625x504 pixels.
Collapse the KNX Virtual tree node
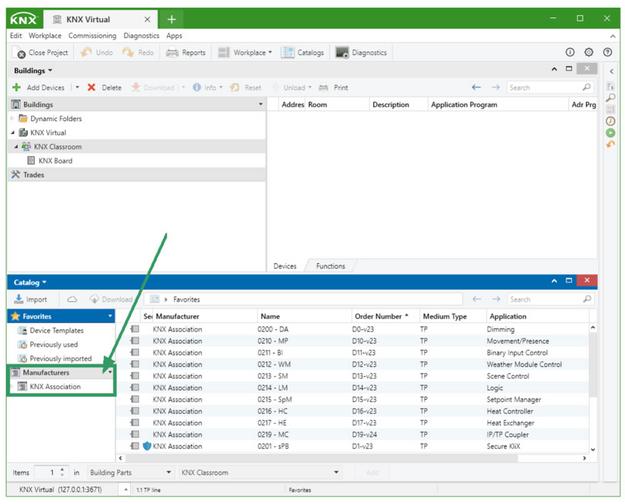13,132
